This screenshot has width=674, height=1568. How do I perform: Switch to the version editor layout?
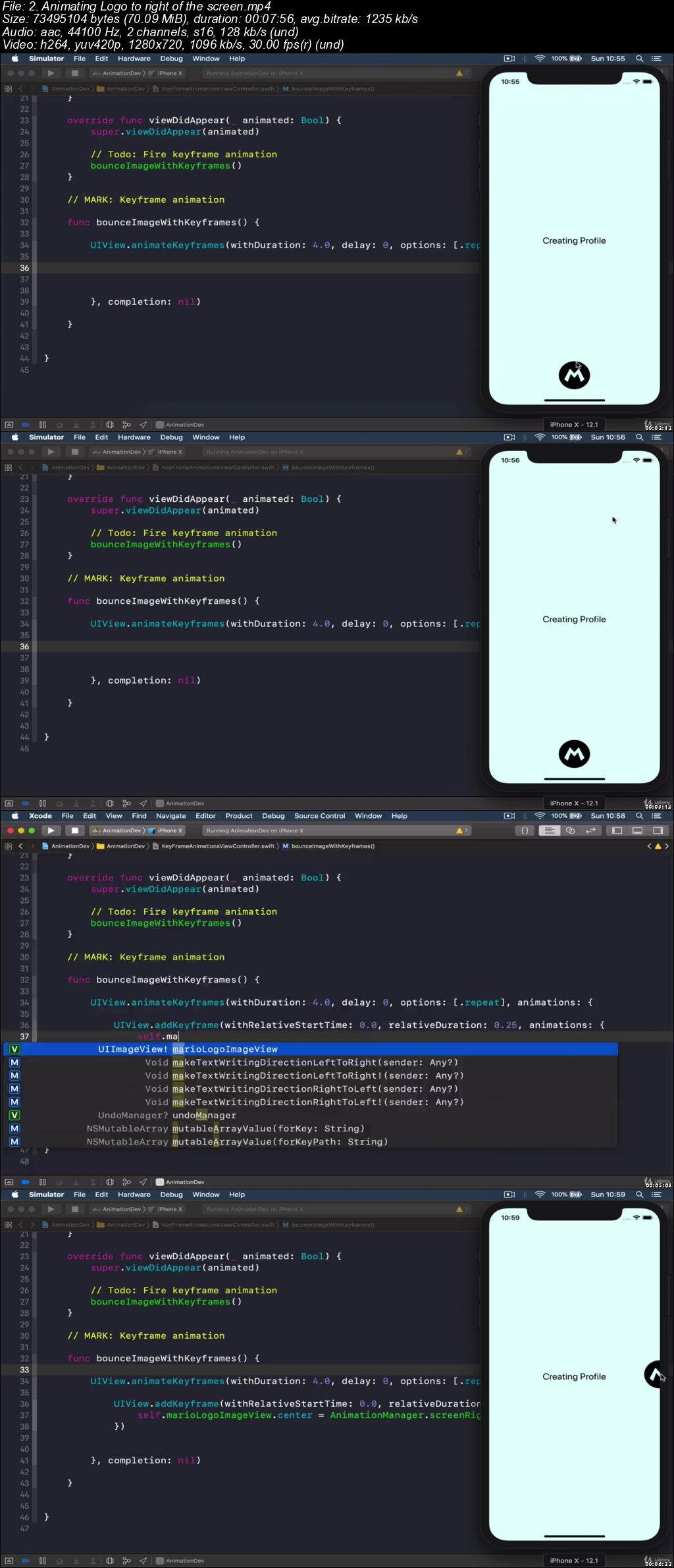coord(590,830)
